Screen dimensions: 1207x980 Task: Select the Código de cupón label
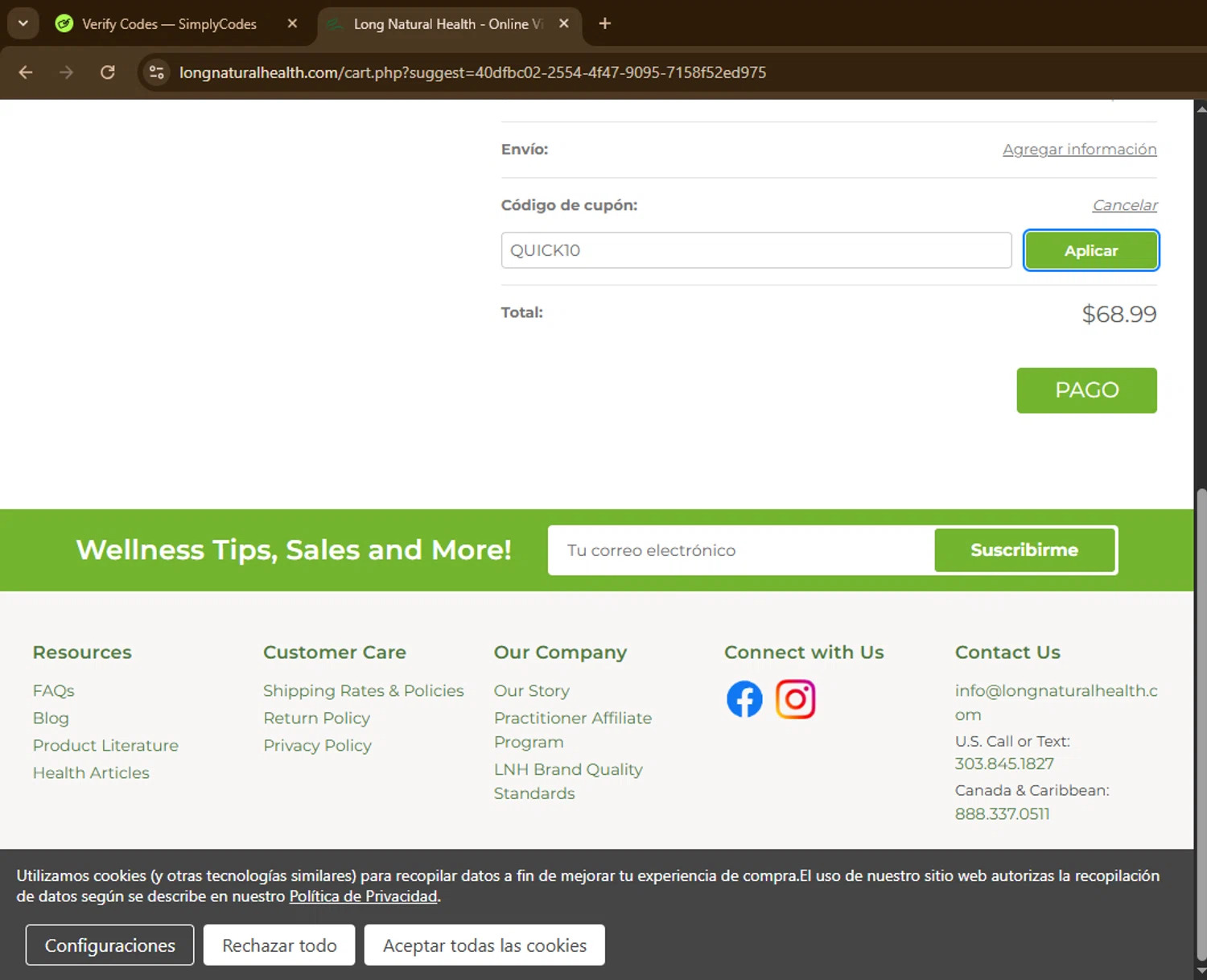pyautogui.click(x=569, y=205)
